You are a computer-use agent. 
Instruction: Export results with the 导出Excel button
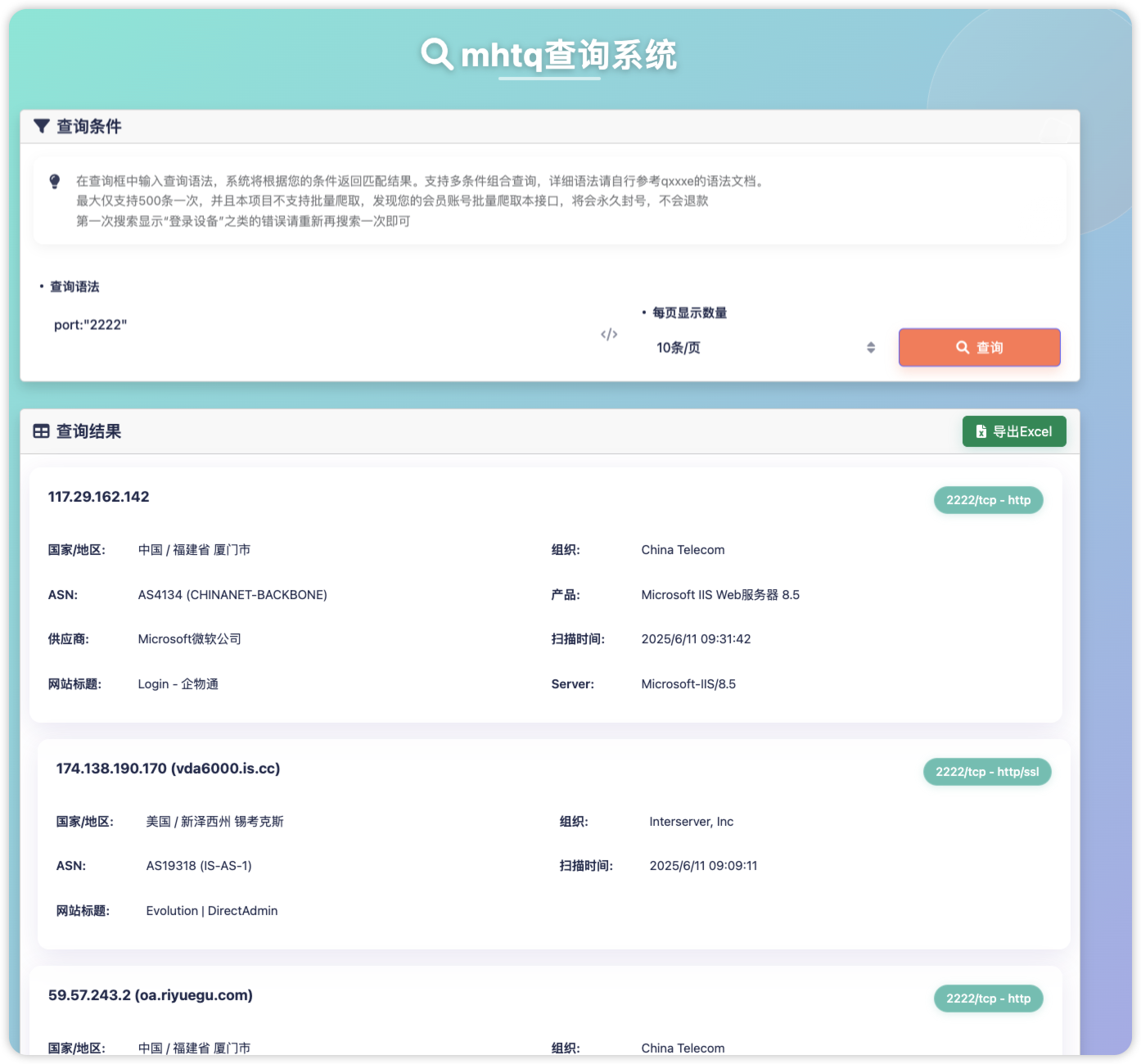click(x=1013, y=431)
